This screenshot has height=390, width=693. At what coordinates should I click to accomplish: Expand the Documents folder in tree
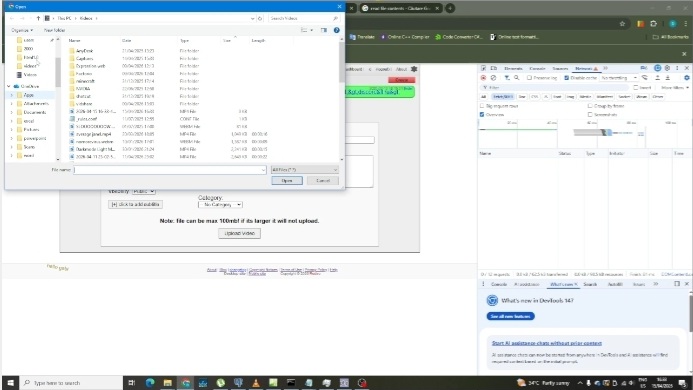(11, 112)
